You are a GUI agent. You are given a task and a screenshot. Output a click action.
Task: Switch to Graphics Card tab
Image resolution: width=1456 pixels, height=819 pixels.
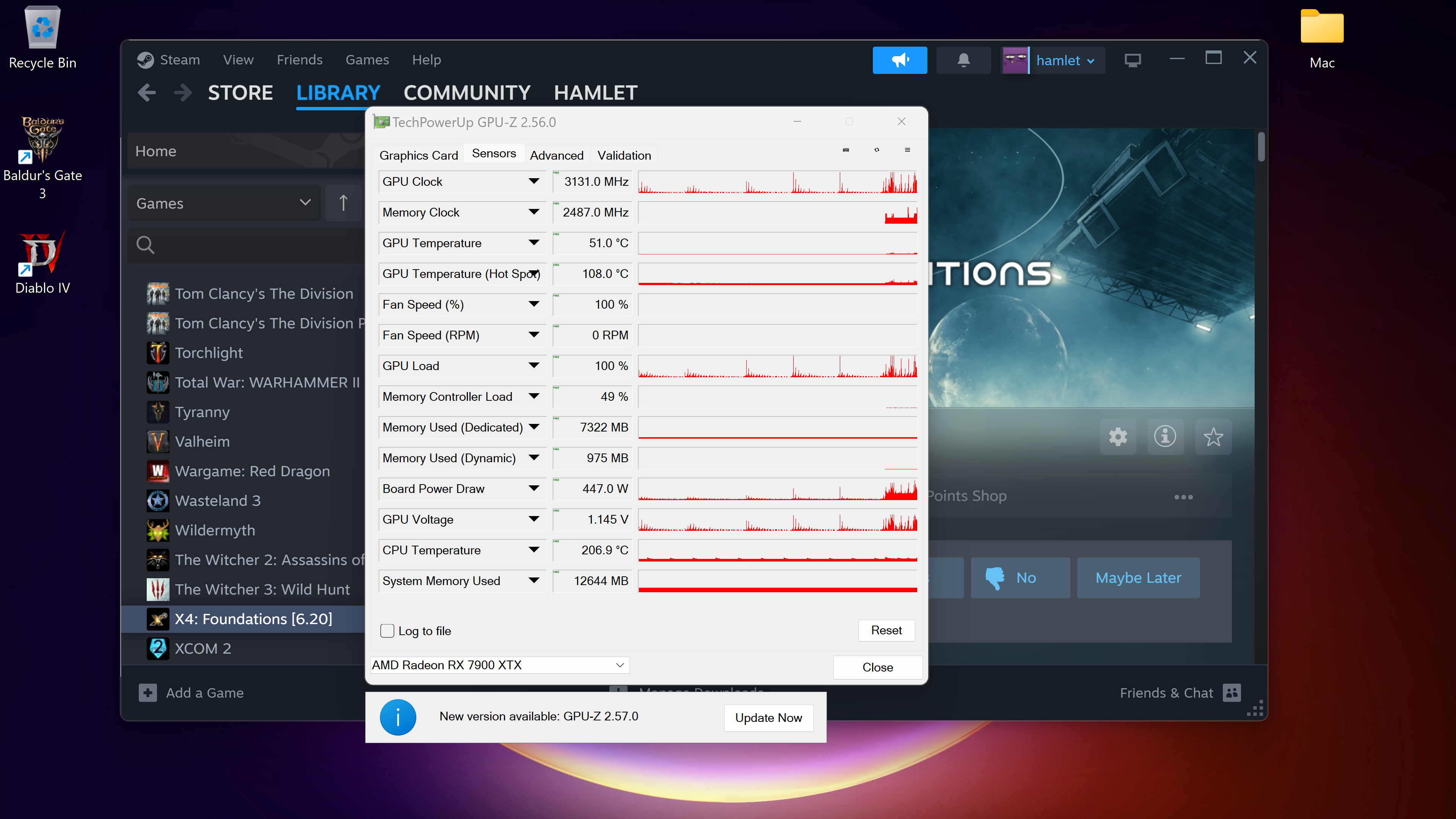[418, 155]
